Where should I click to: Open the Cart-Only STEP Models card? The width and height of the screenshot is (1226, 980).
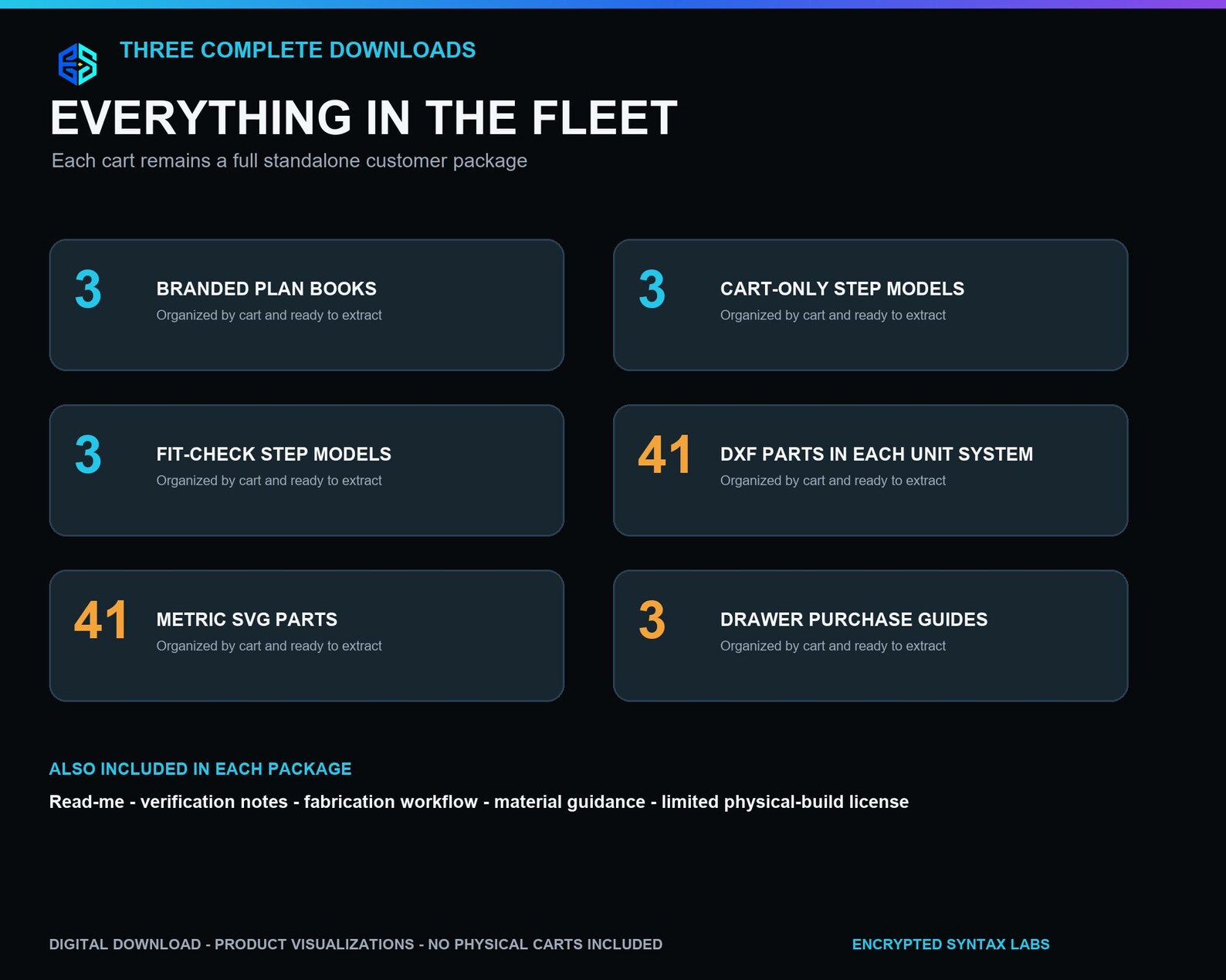(870, 305)
